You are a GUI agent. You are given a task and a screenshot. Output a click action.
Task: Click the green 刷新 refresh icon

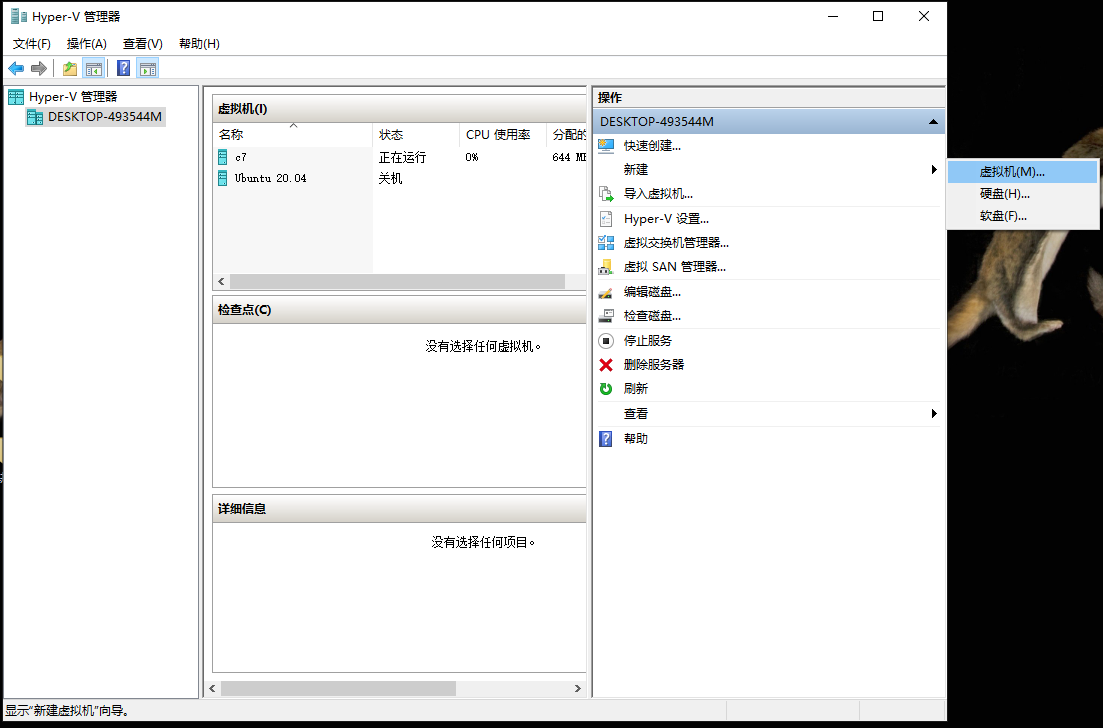click(606, 388)
